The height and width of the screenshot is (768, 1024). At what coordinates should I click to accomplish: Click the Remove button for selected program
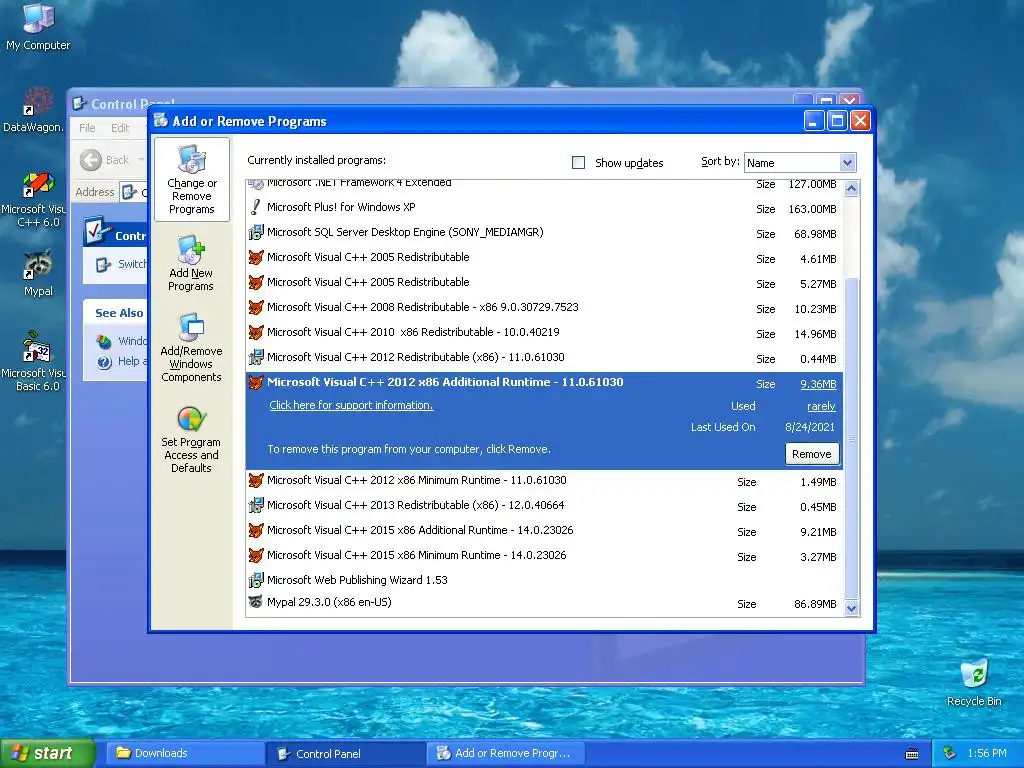click(812, 454)
